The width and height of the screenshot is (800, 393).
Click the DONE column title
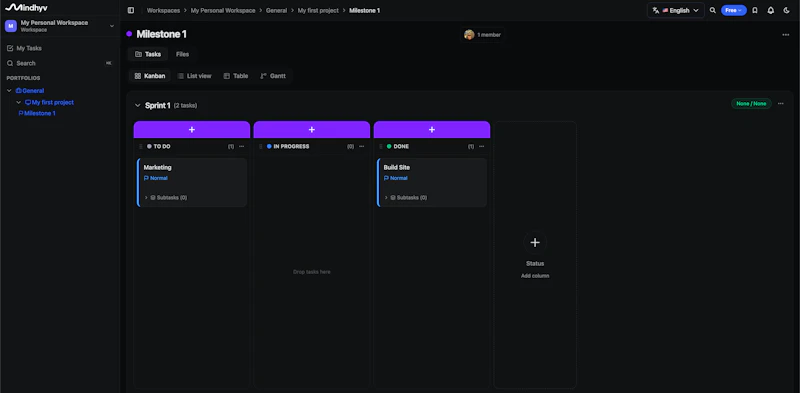[x=401, y=146]
